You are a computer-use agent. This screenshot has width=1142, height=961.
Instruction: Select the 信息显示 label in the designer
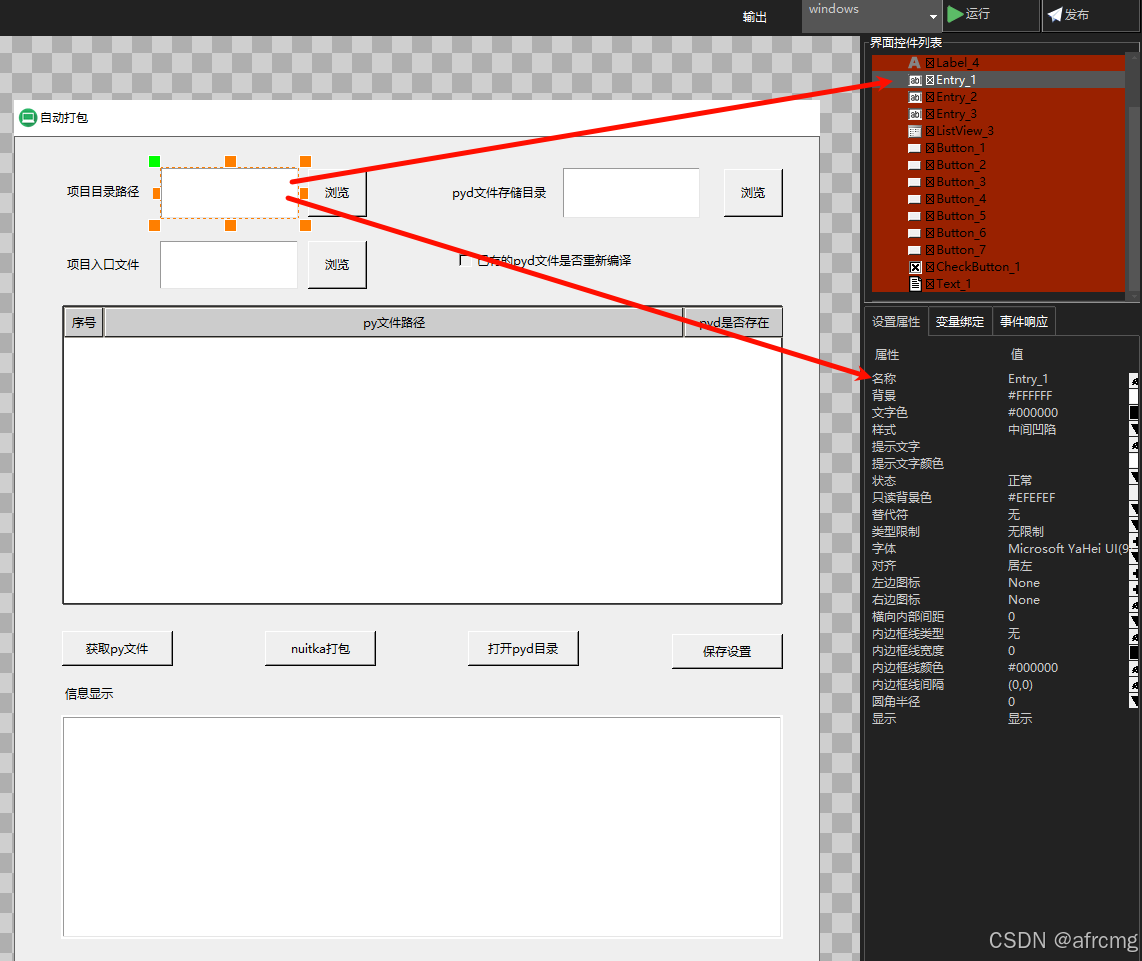pyautogui.click(x=89, y=694)
